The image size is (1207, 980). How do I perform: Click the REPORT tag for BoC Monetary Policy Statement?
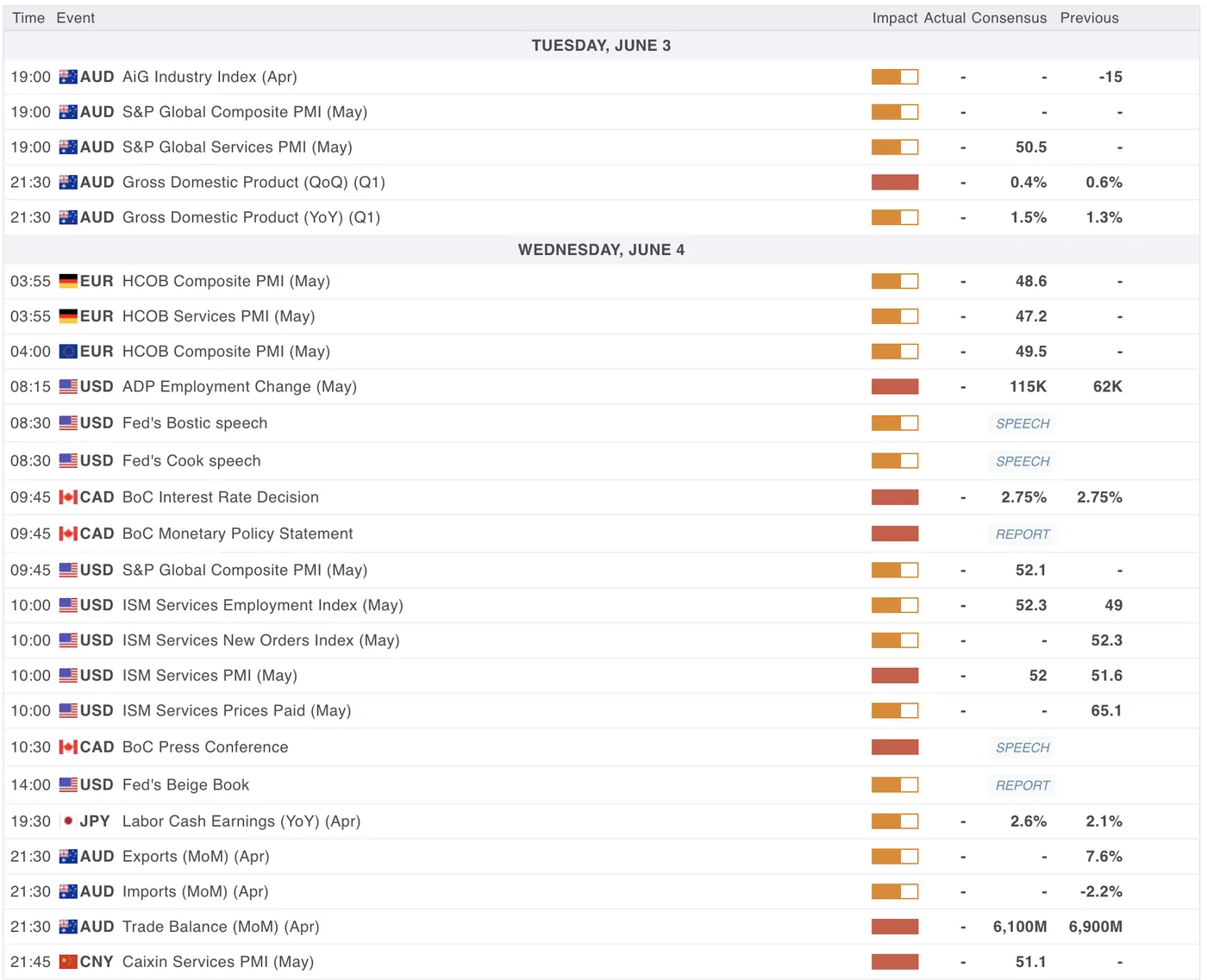tap(1023, 534)
